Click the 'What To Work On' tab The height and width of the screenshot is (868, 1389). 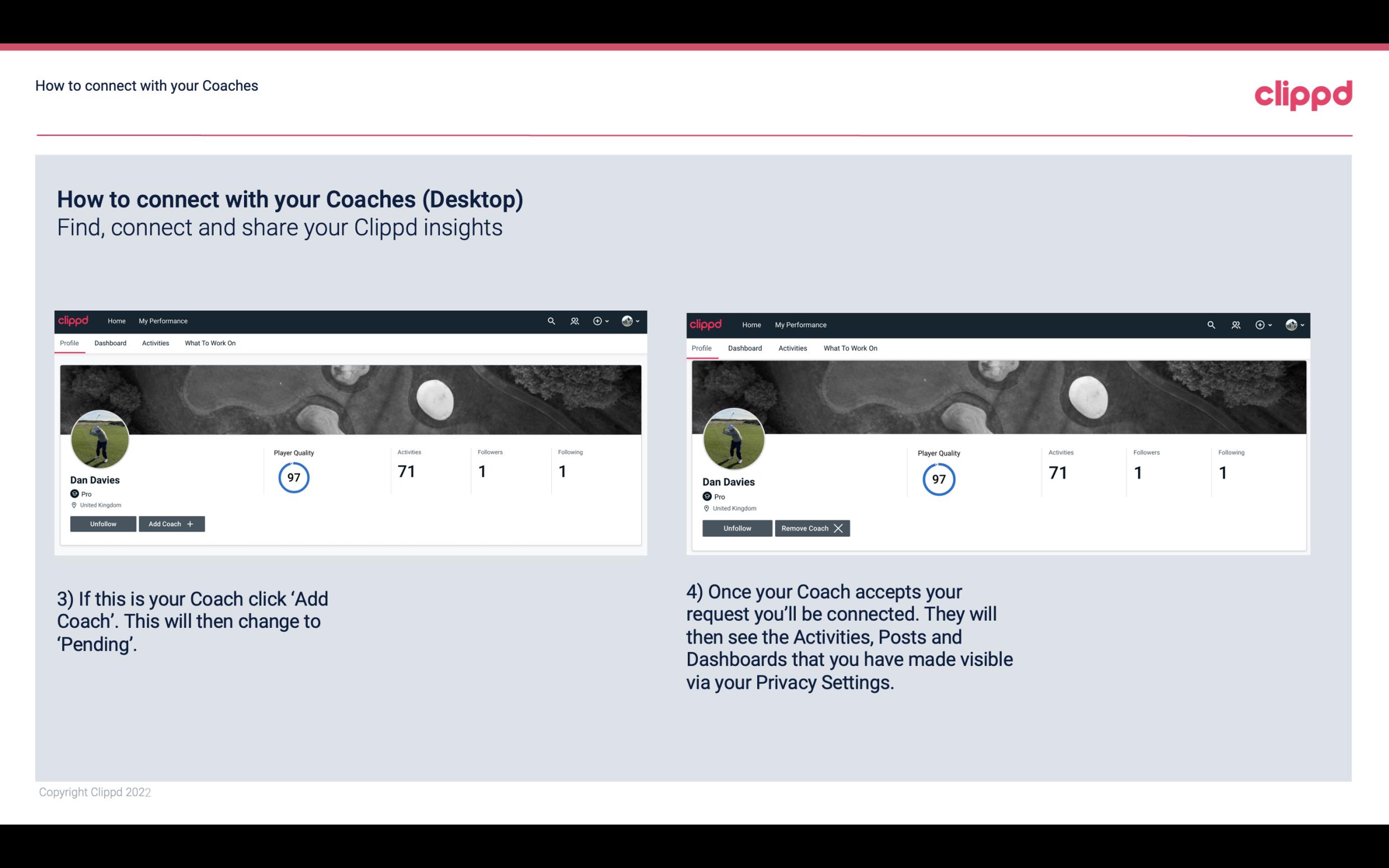209,343
